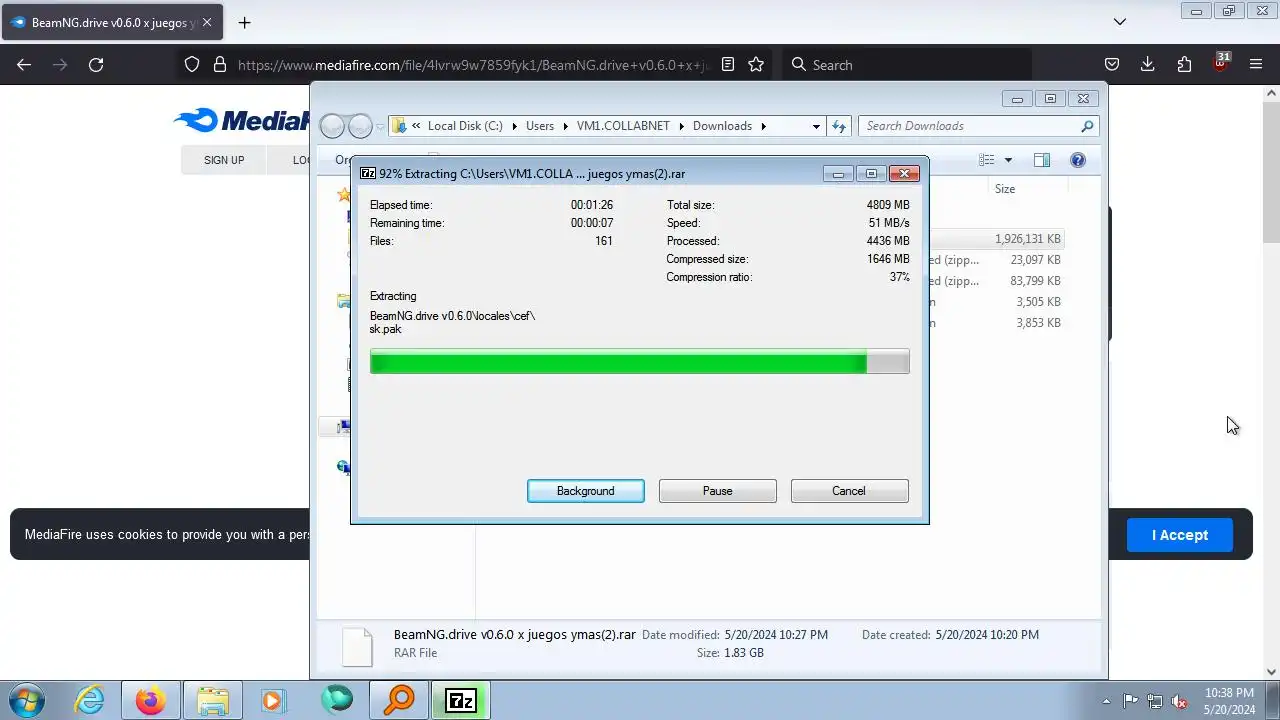Click the extraction progress bar

click(640, 361)
